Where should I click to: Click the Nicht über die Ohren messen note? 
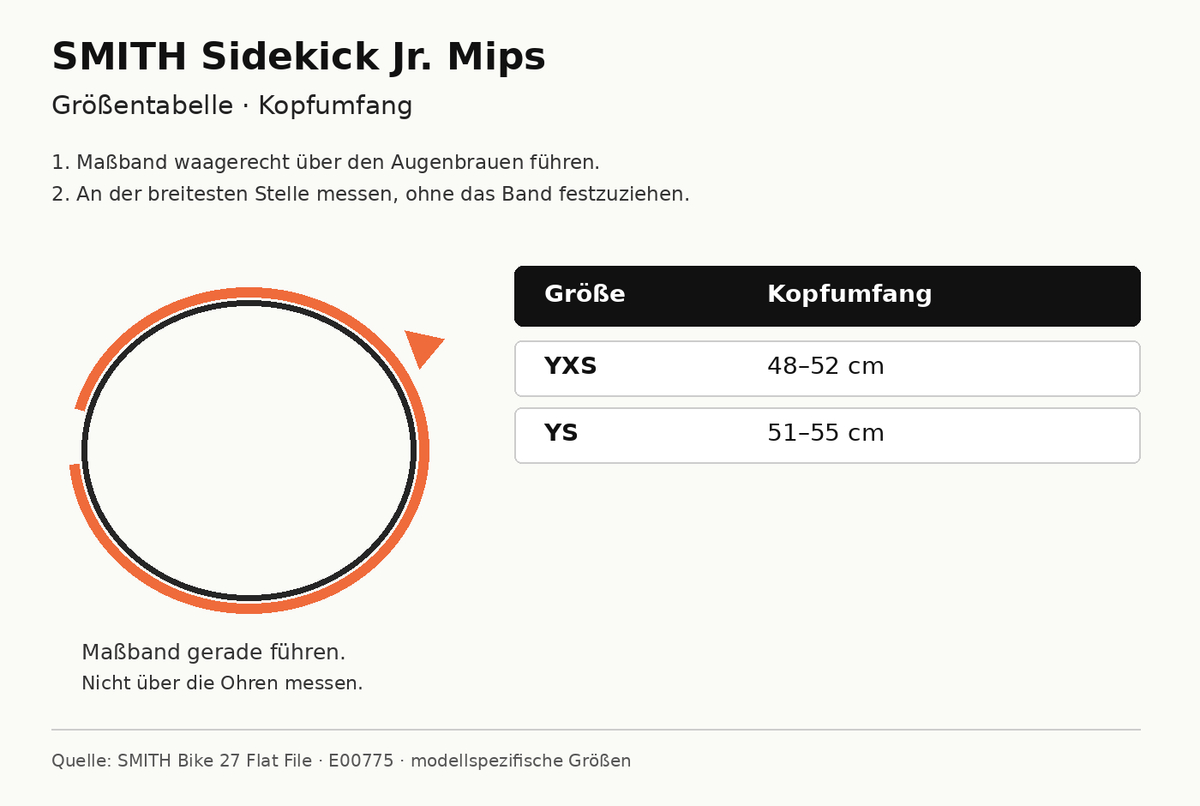222,684
